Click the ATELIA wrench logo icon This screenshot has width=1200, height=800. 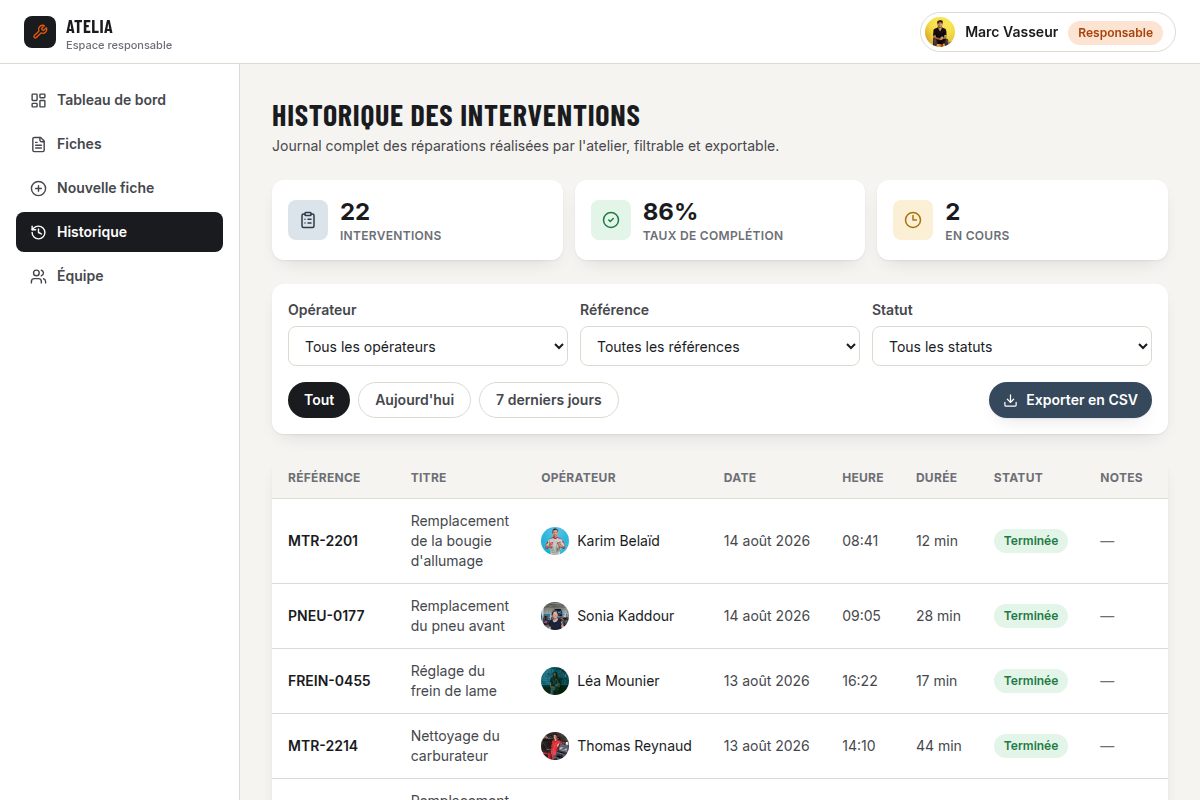[40, 32]
